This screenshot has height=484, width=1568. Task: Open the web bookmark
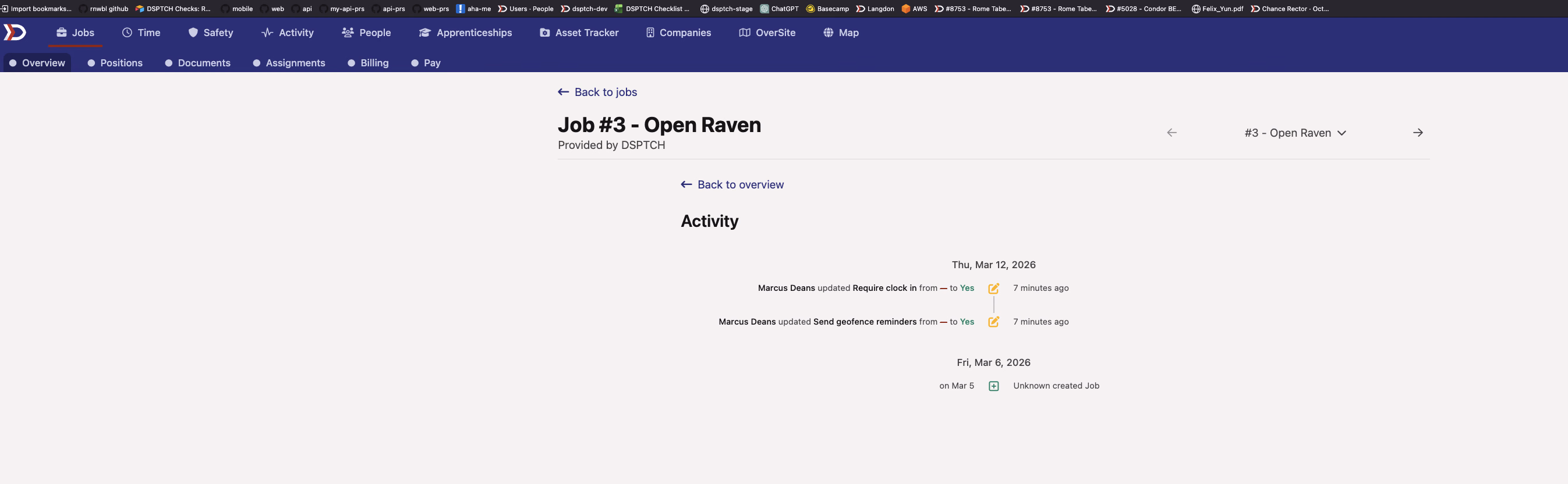(272, 9)
